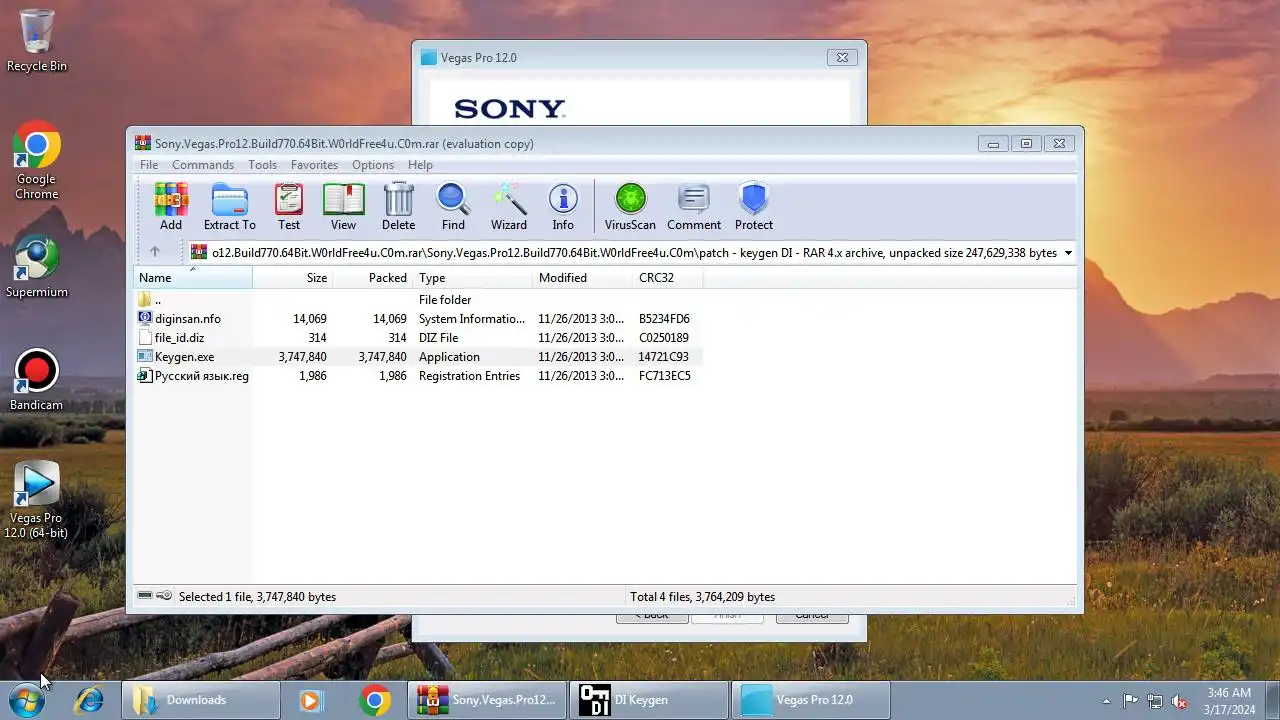Open the Favorites menu
1280x720 pixels.
click(314, 165)
